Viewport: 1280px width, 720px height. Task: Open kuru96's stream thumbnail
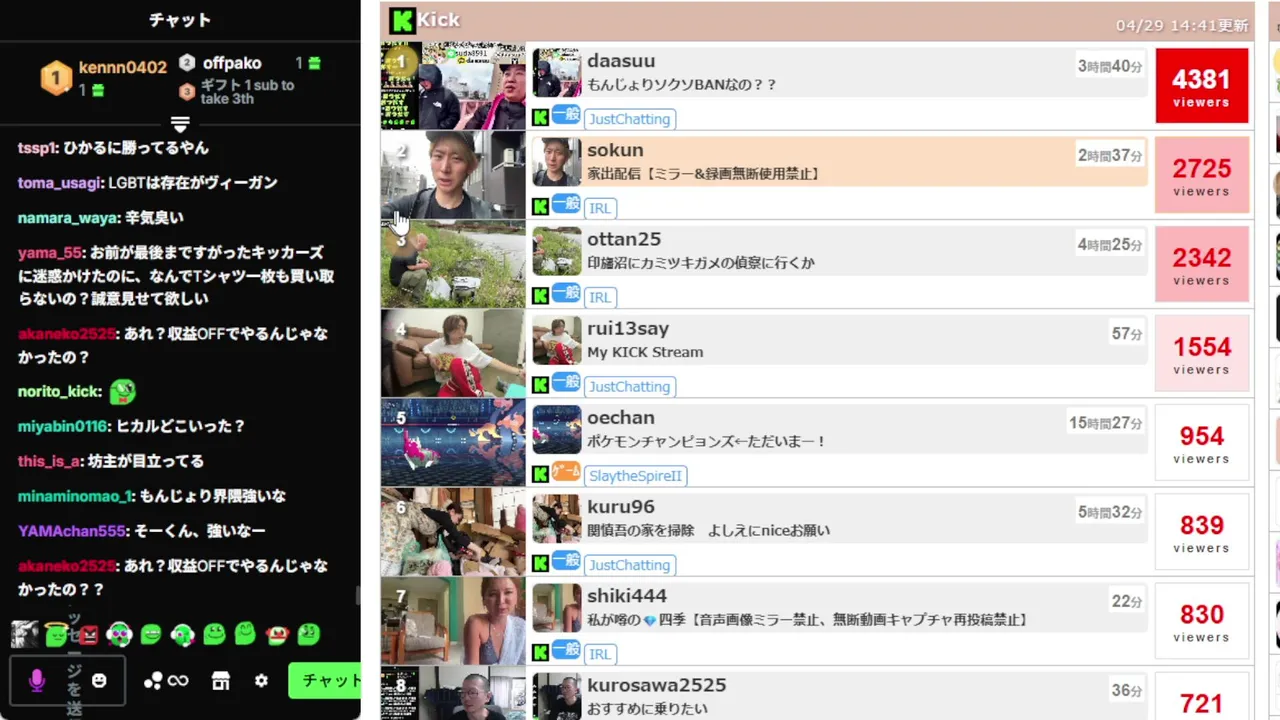point(453,532)
